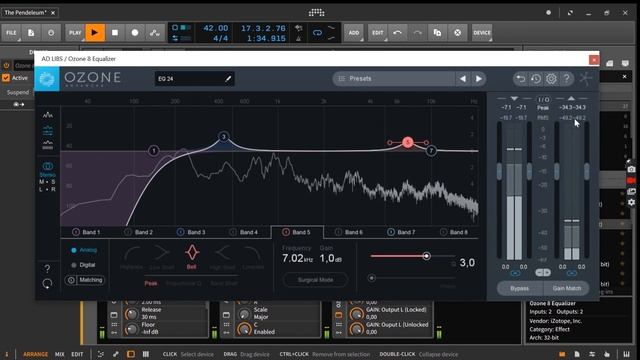Click spectrum display options icon

[48, 115]
